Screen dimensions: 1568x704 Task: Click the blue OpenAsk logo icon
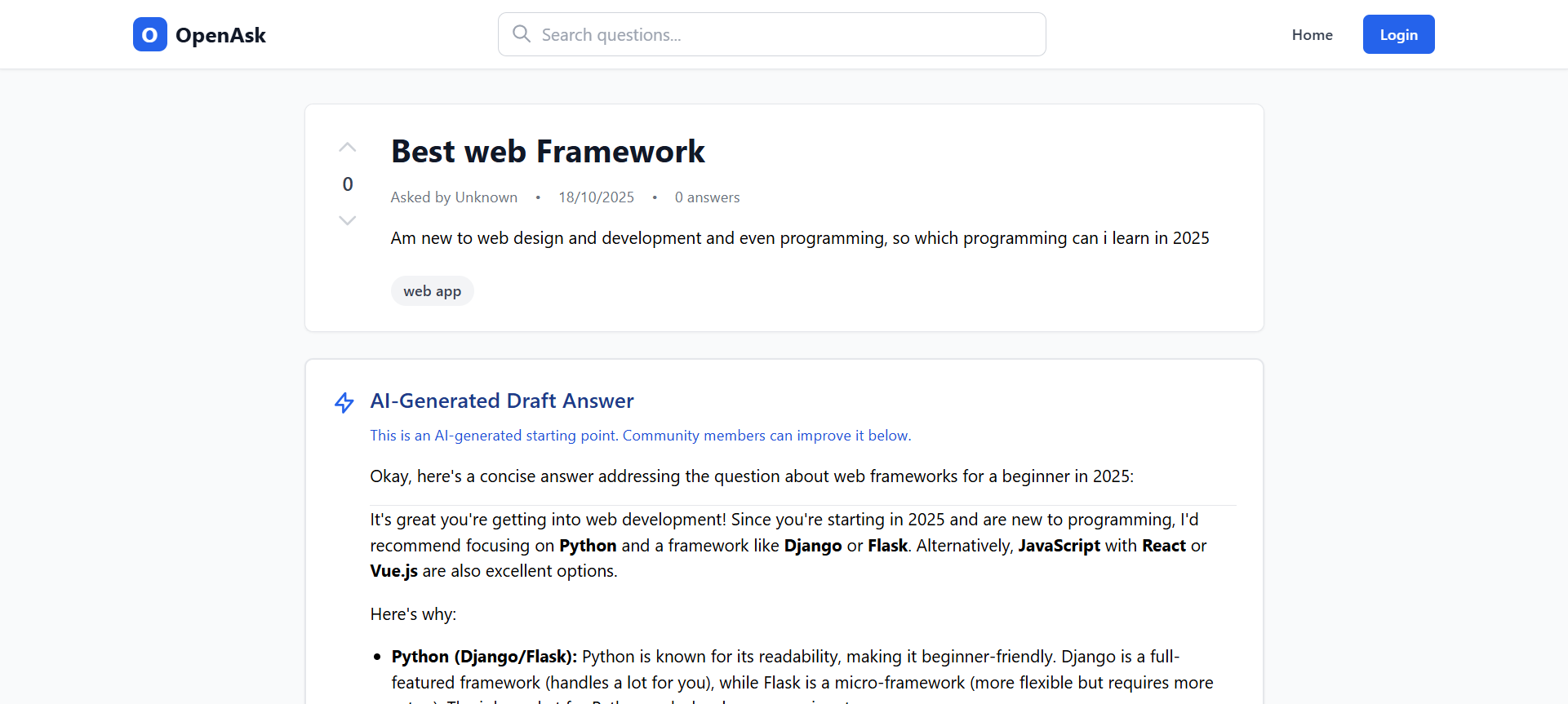click(x=150, y=35)
